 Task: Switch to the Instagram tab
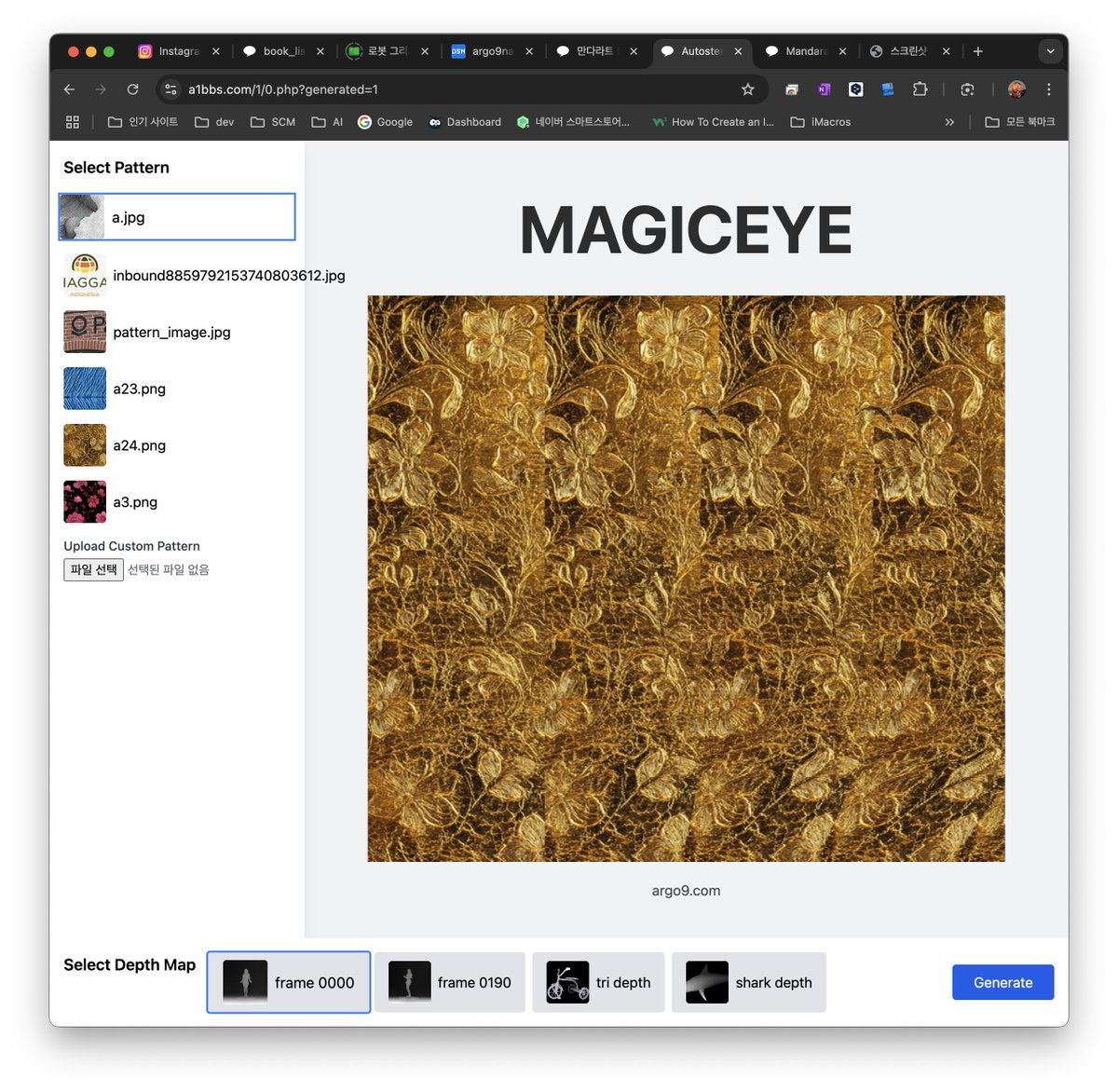[x=177, y=51]
